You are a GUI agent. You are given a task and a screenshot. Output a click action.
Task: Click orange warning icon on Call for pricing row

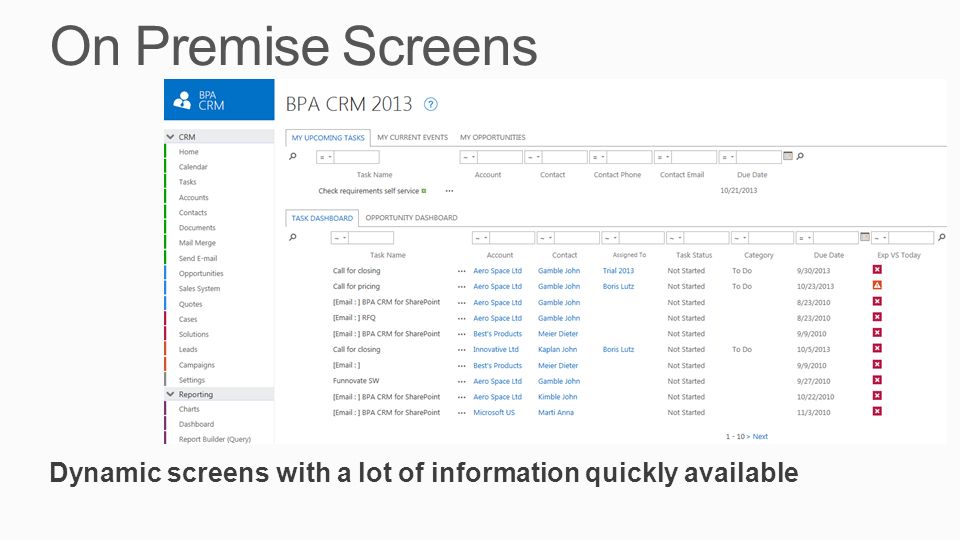pyautogui.click(x=877, y=285)
